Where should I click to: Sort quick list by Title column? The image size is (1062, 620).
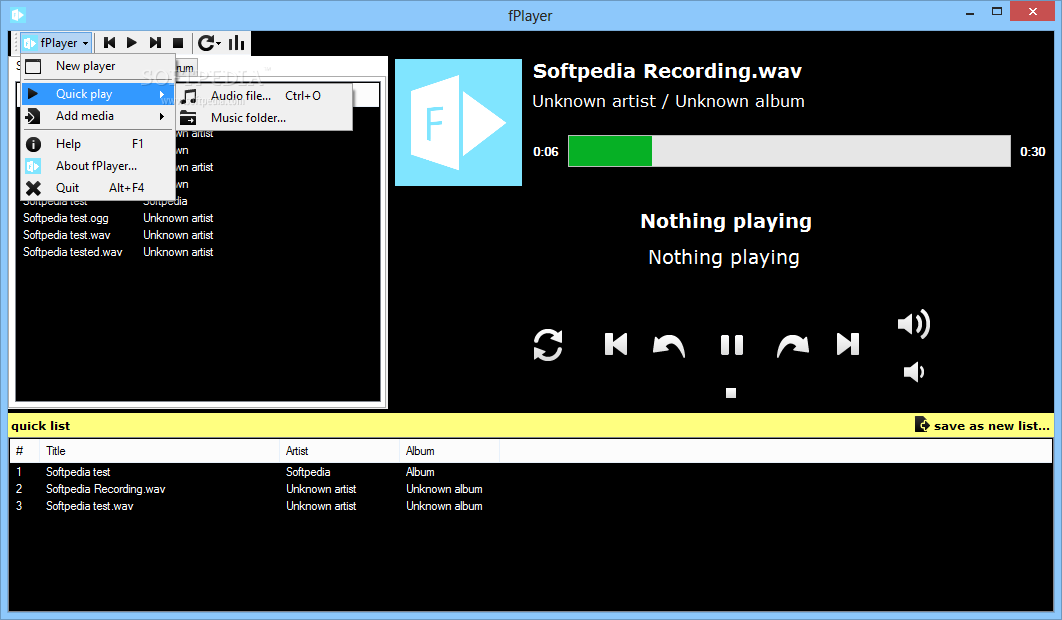click(x=161, y=451)
